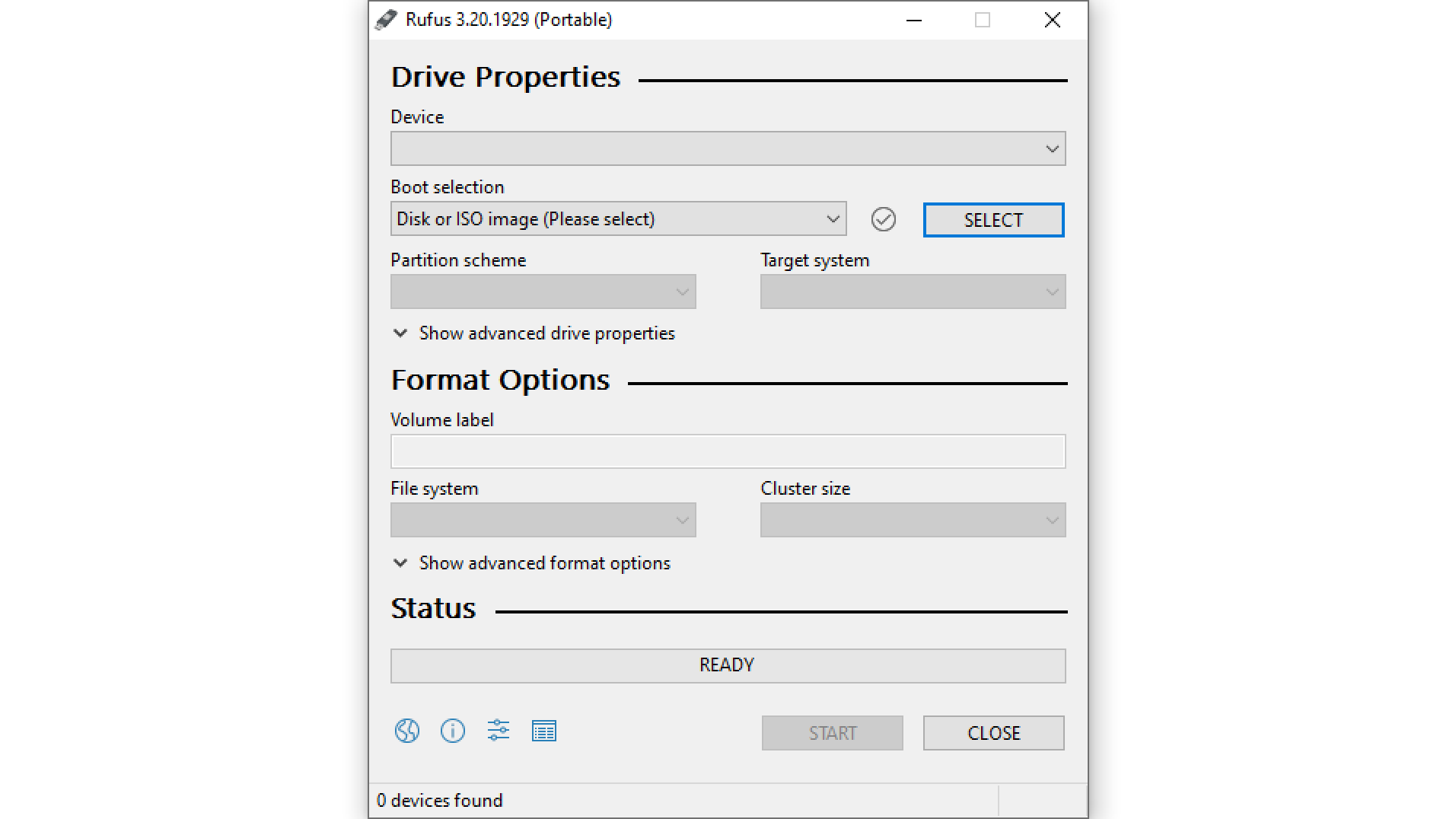Viewport: 1456px width, 819px height.
Task: Open the Partition scheme dropdown
Action: click(x=543, y=292)
